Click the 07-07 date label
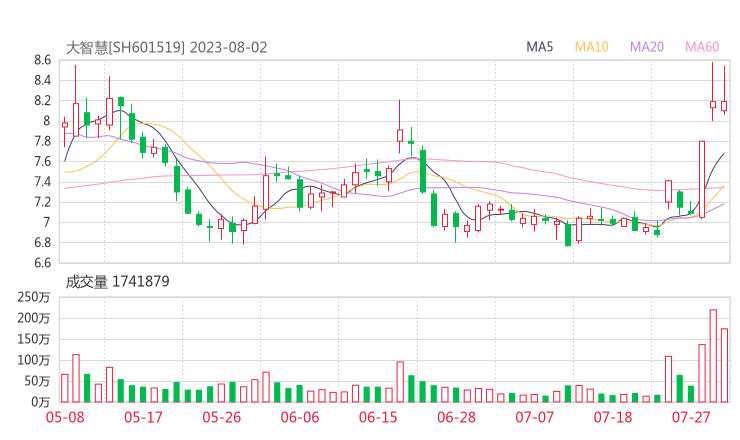 (x=534, y=417)
